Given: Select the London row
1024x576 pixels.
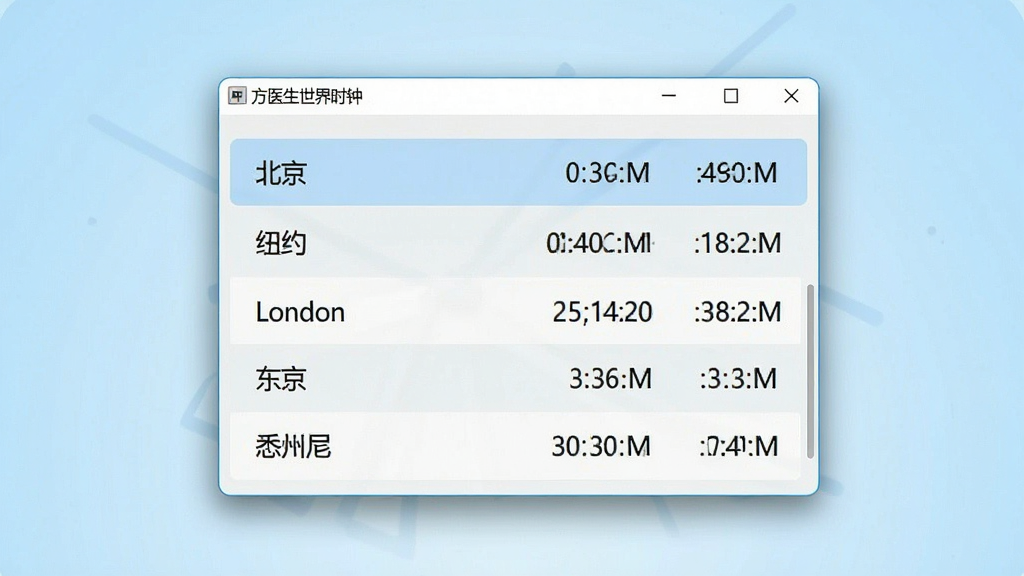Looking at the screenshot, I should pos(516,312).
